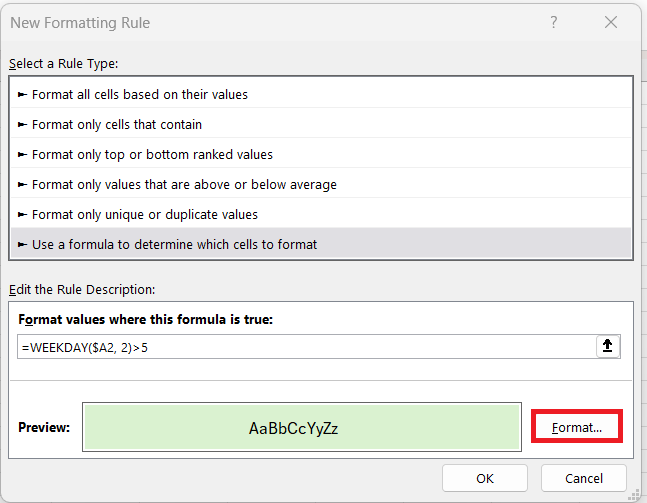Choose 'Use a formula to determine which cells to format'
The image size is (647, 503).
point(321,244)
